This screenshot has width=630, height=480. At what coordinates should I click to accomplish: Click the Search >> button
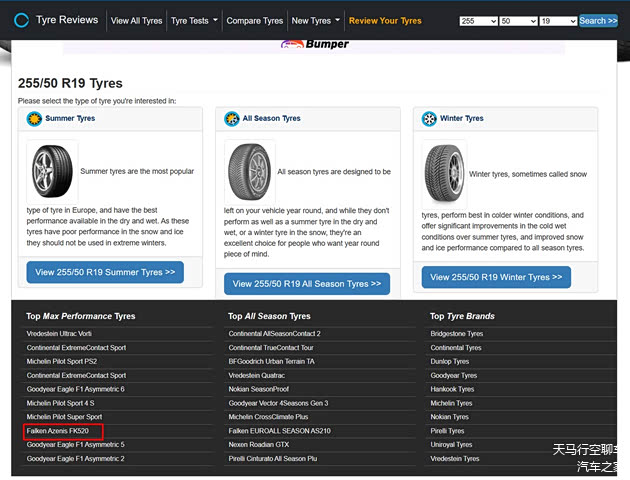[x=598, y=21]
